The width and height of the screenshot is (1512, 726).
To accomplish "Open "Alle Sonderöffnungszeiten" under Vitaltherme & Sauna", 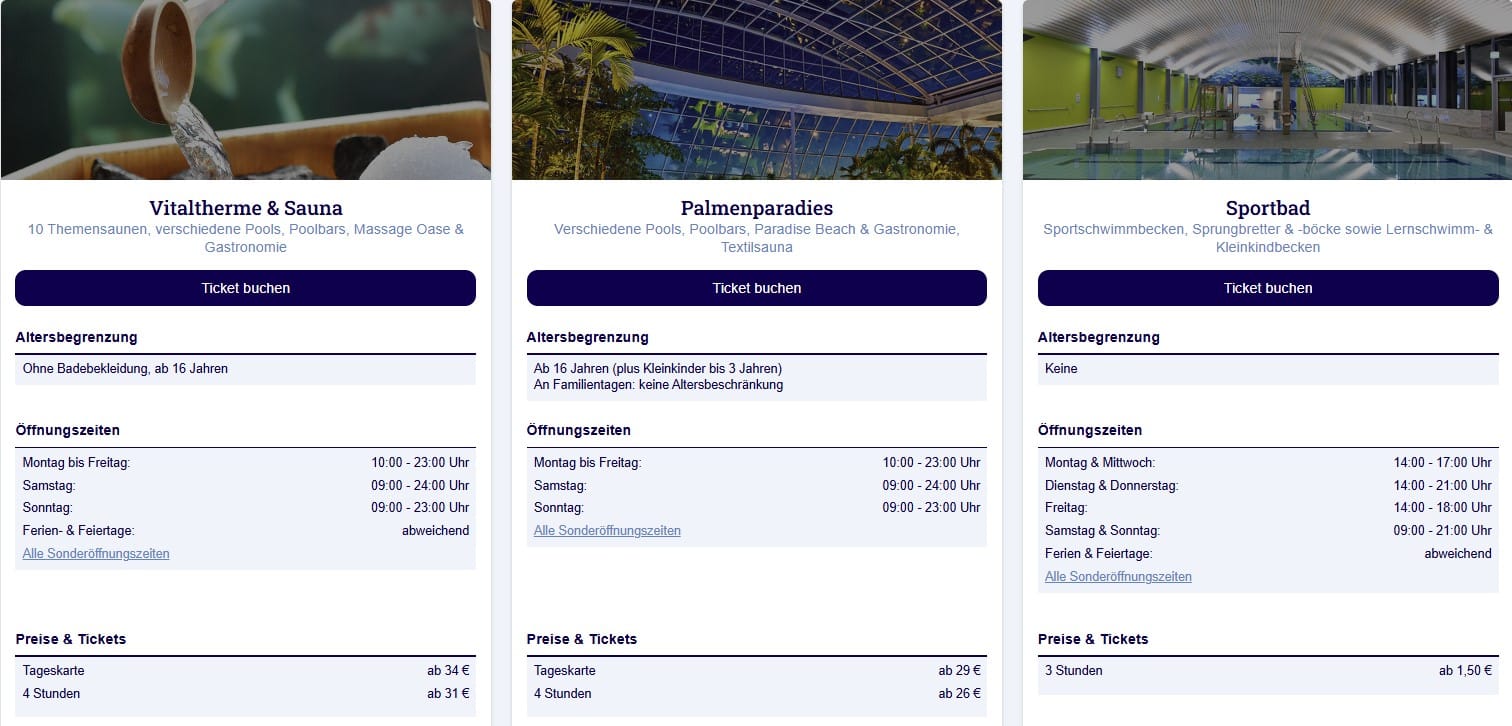I will click(x=95, y=553).
